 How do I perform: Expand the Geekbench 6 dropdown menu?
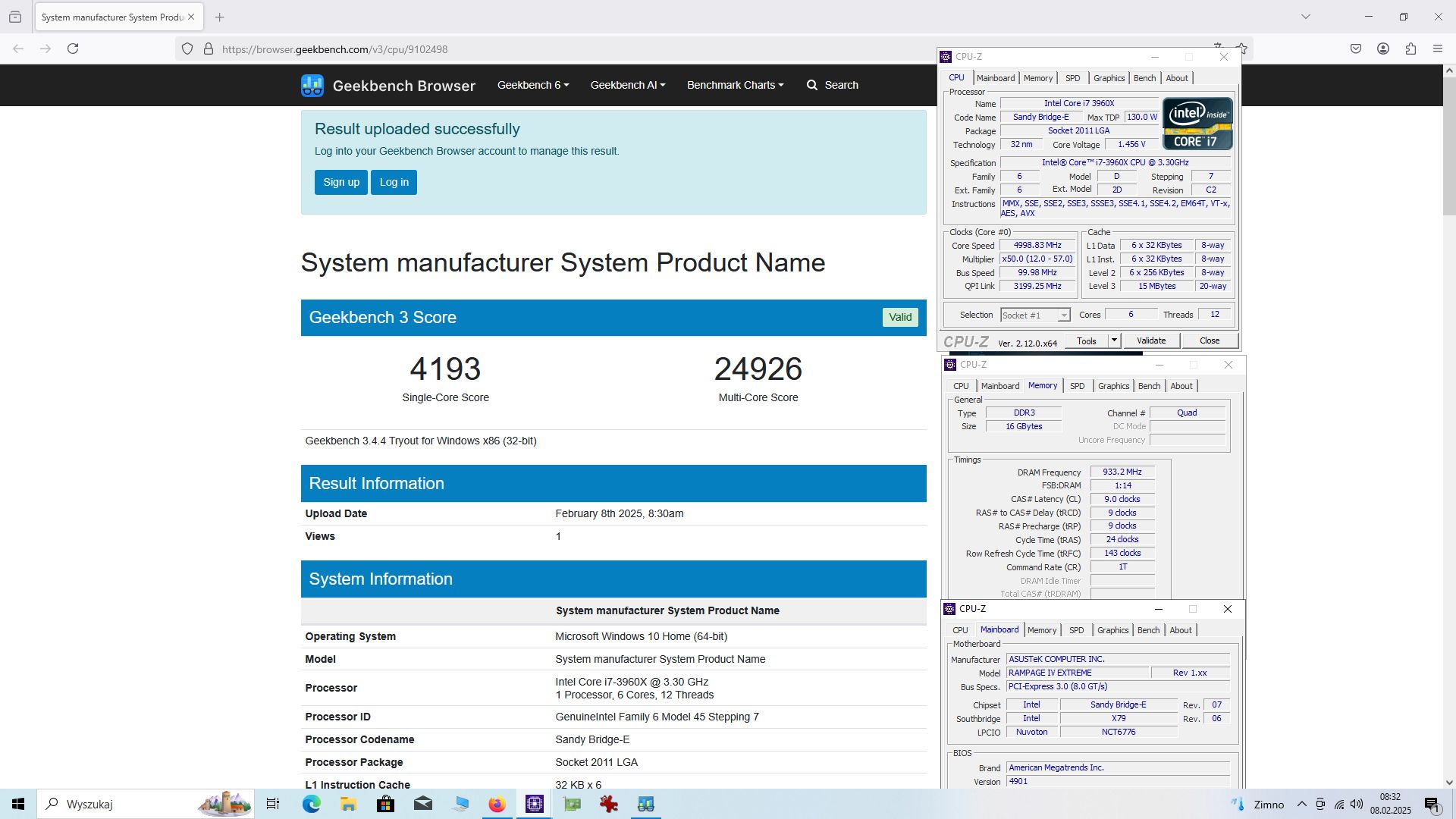pos(533,85)
